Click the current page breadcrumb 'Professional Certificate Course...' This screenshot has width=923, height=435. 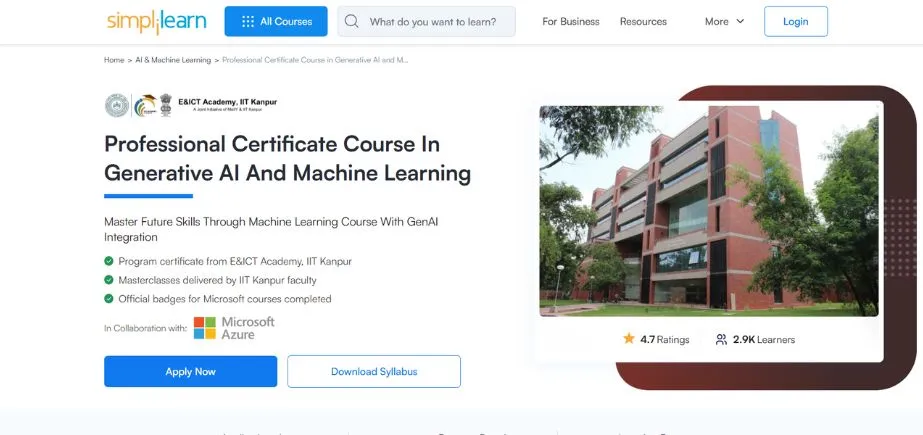315,60
